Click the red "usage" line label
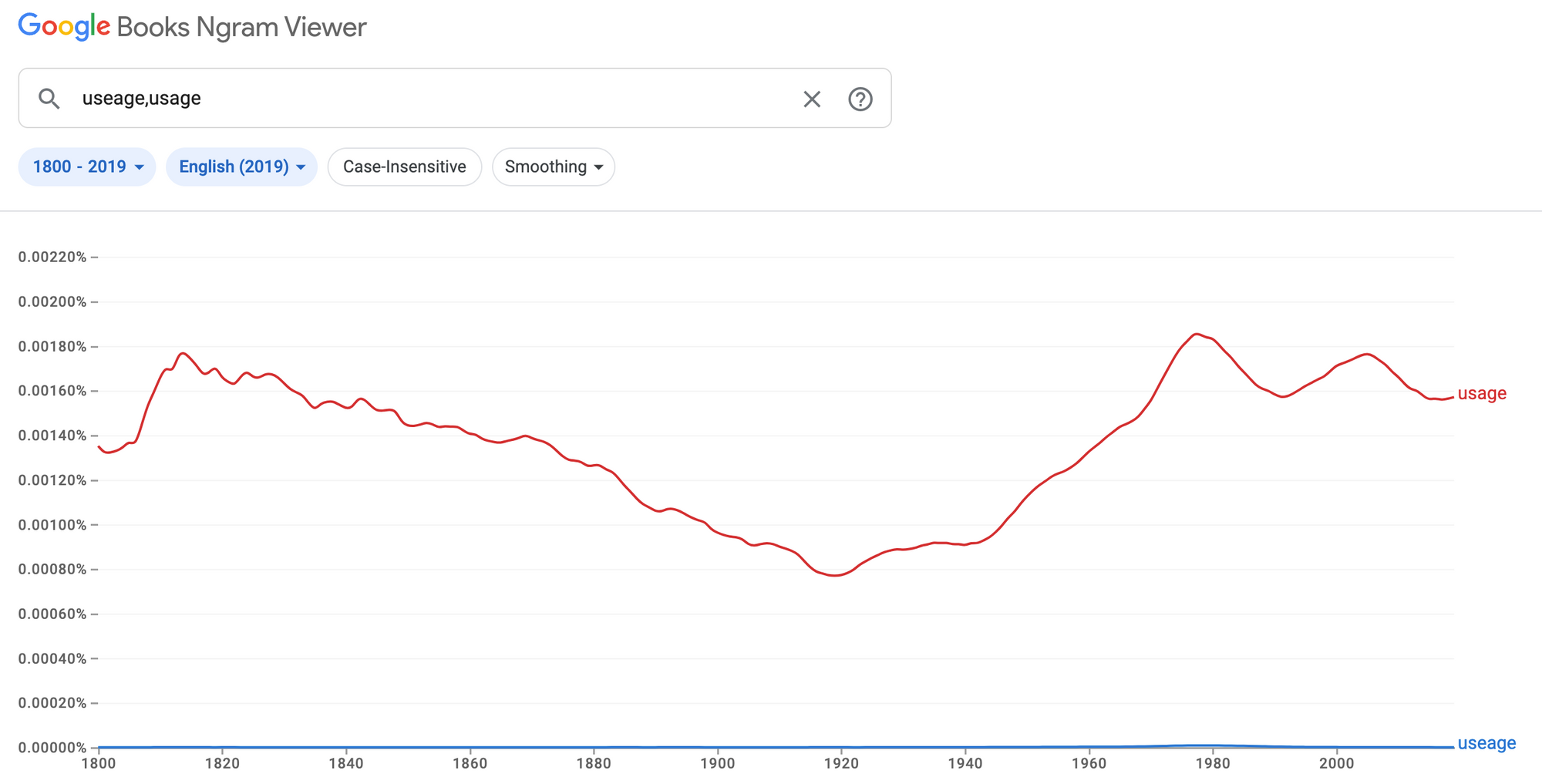 click(1481, 393)
